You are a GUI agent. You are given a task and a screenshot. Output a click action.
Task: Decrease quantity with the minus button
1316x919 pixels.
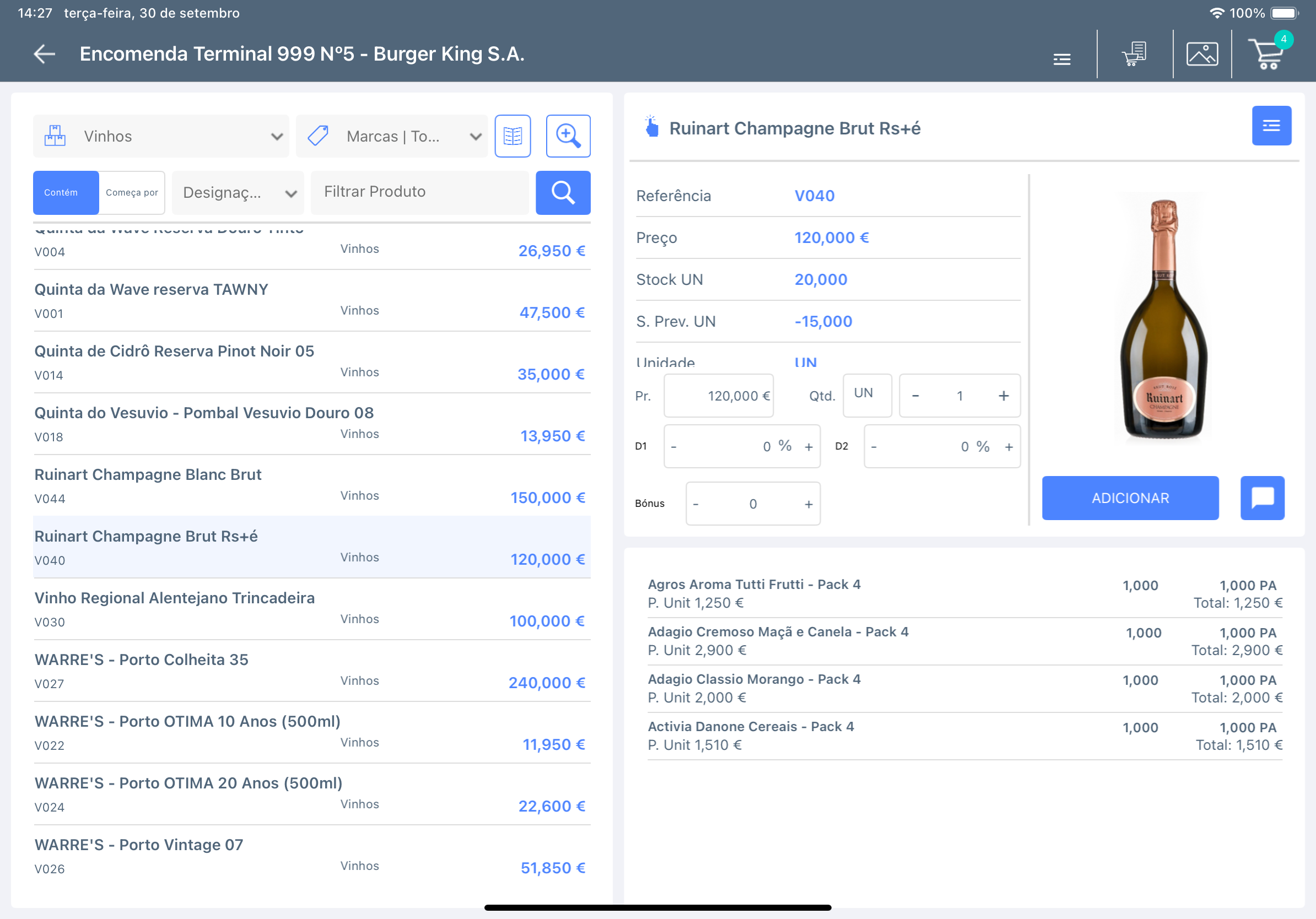click(915, 396)
